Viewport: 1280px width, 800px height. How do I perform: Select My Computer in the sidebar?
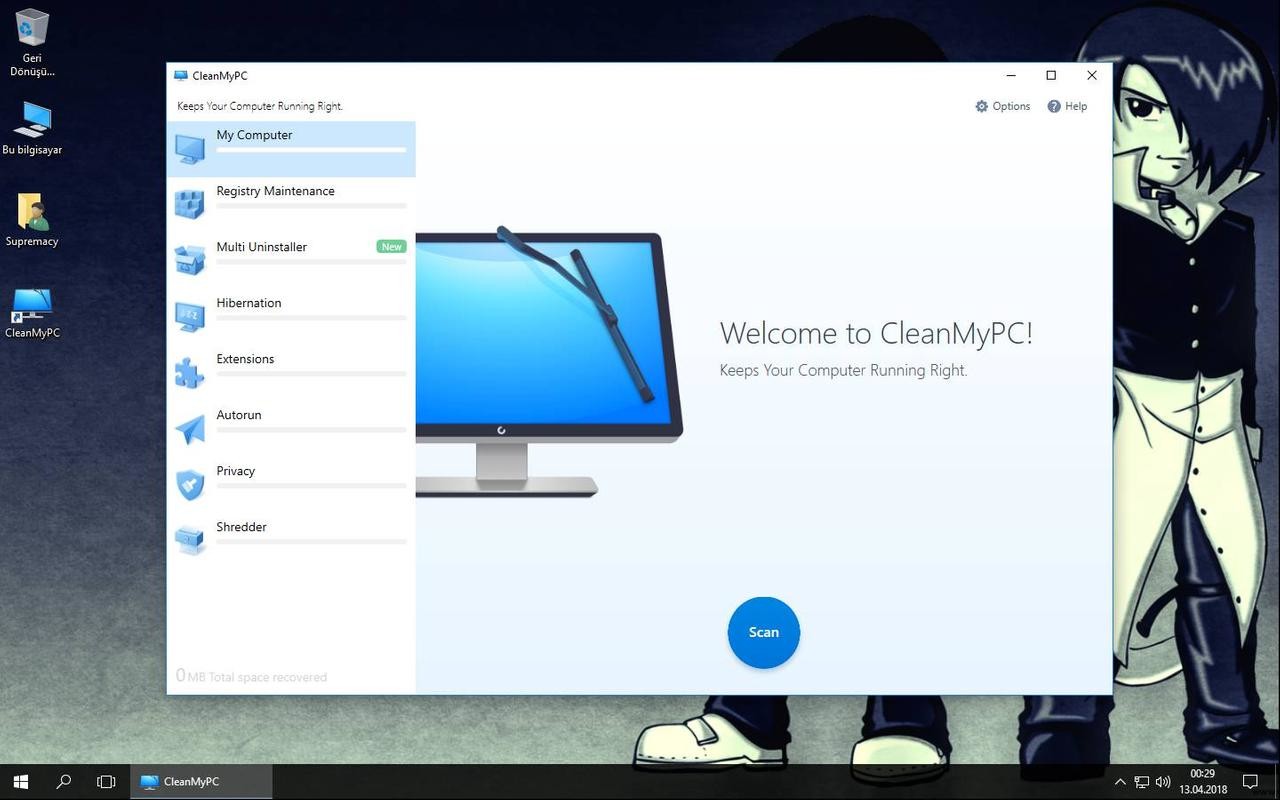click(x=291, y=149)
